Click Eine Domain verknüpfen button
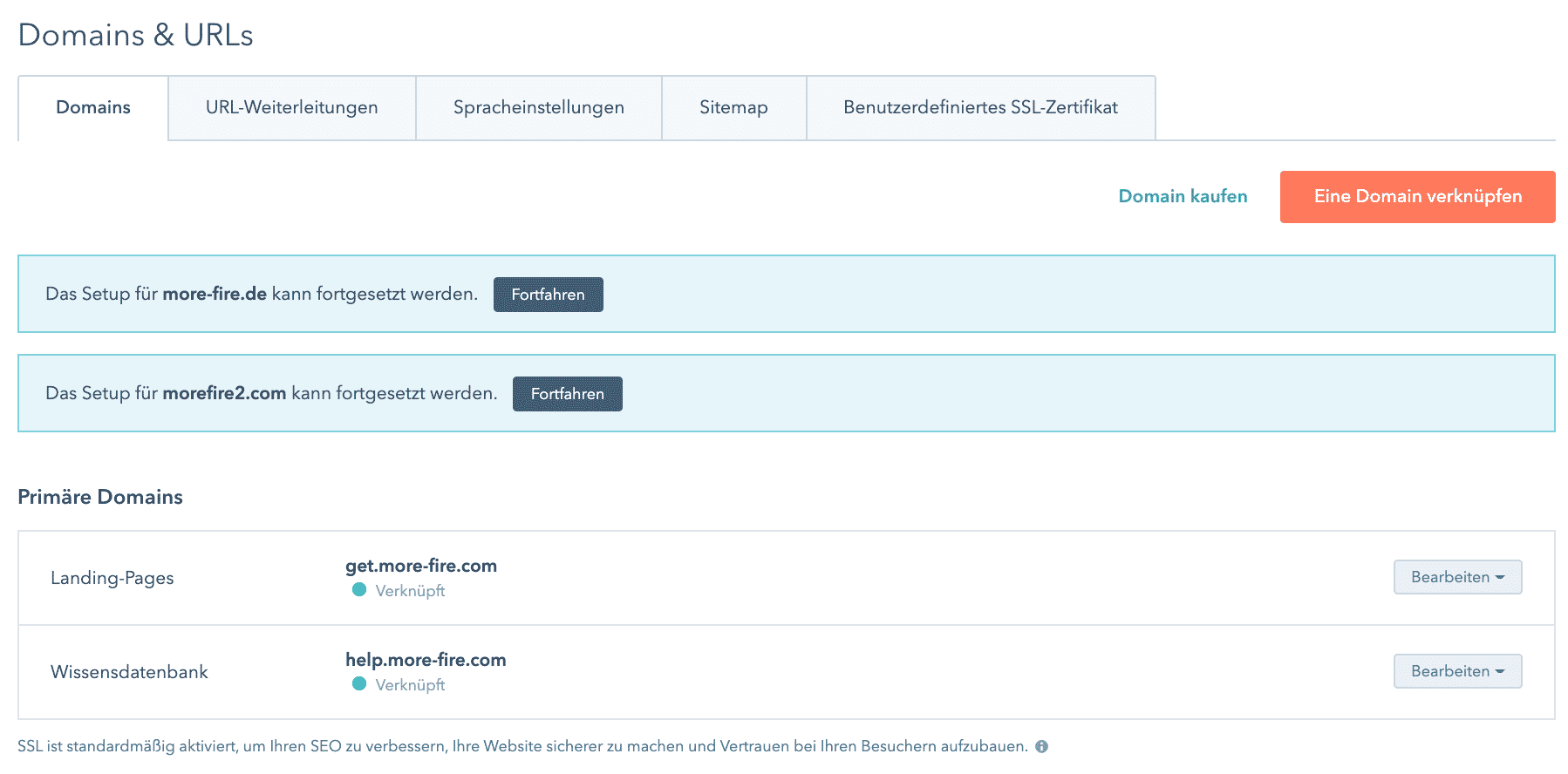1568x774 pixels. 1418,197
